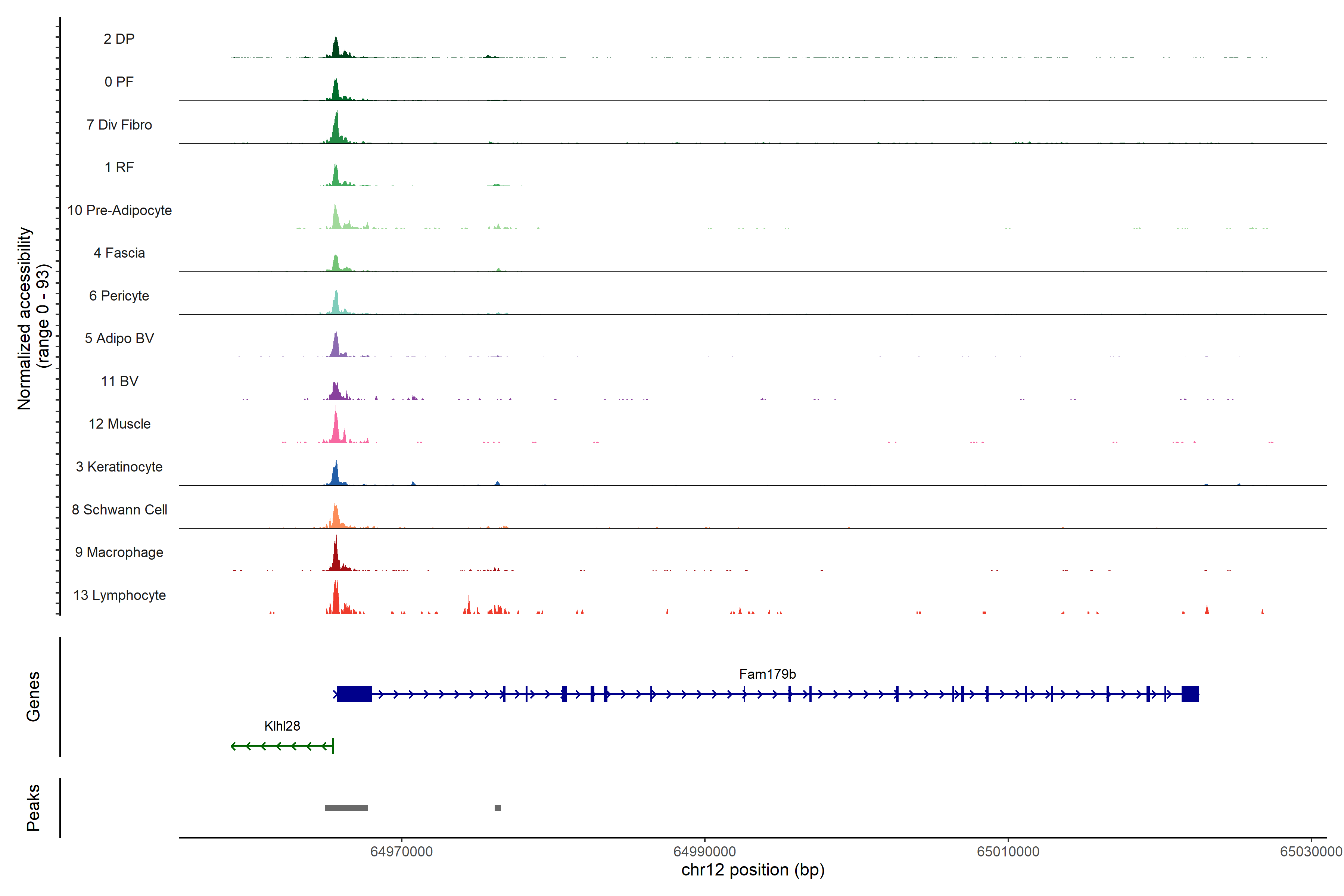Click the 12 Muscle pink accessibility peak

[x=336, y=429]
